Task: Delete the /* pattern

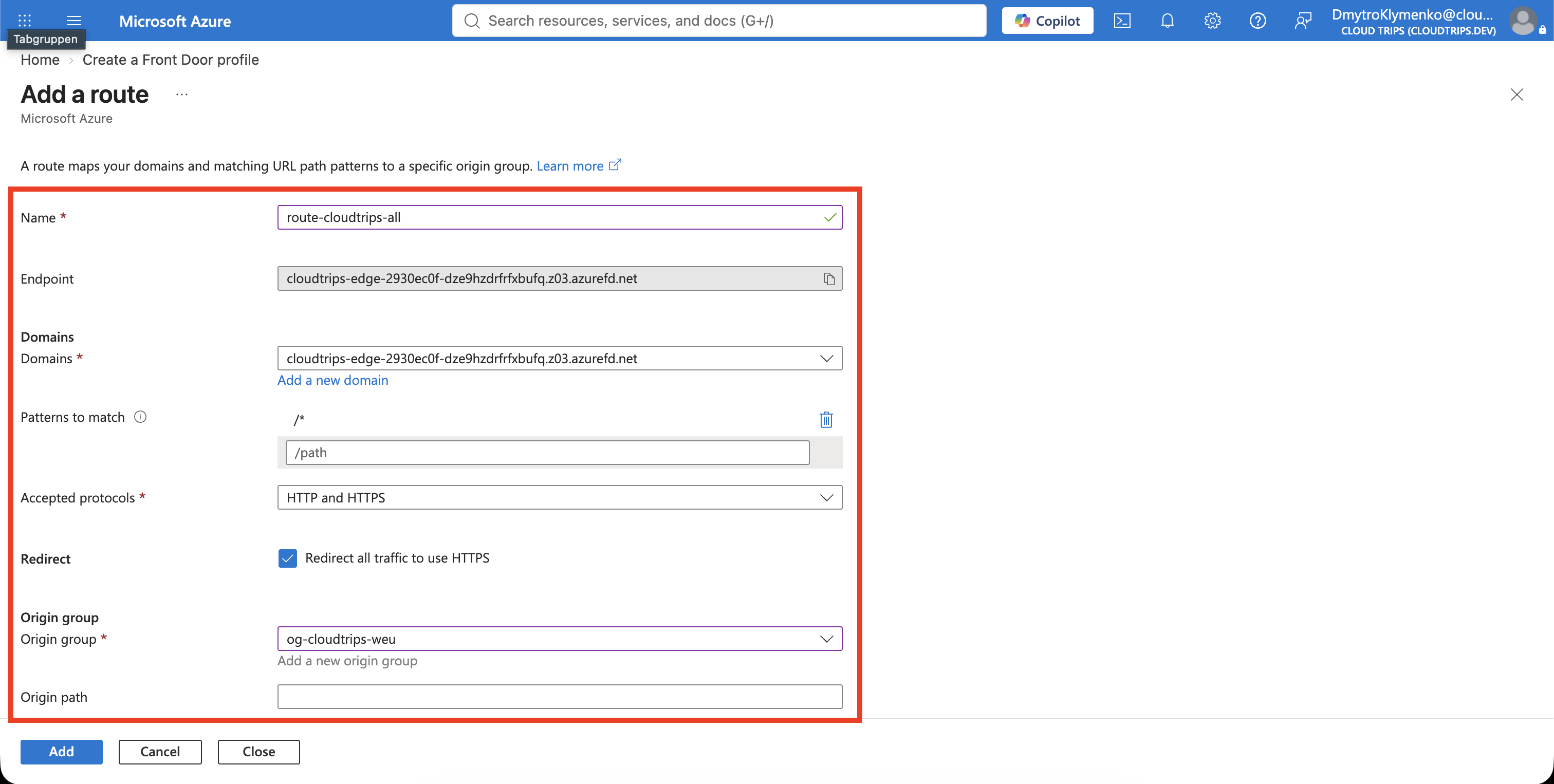Action: coord(826,419)
